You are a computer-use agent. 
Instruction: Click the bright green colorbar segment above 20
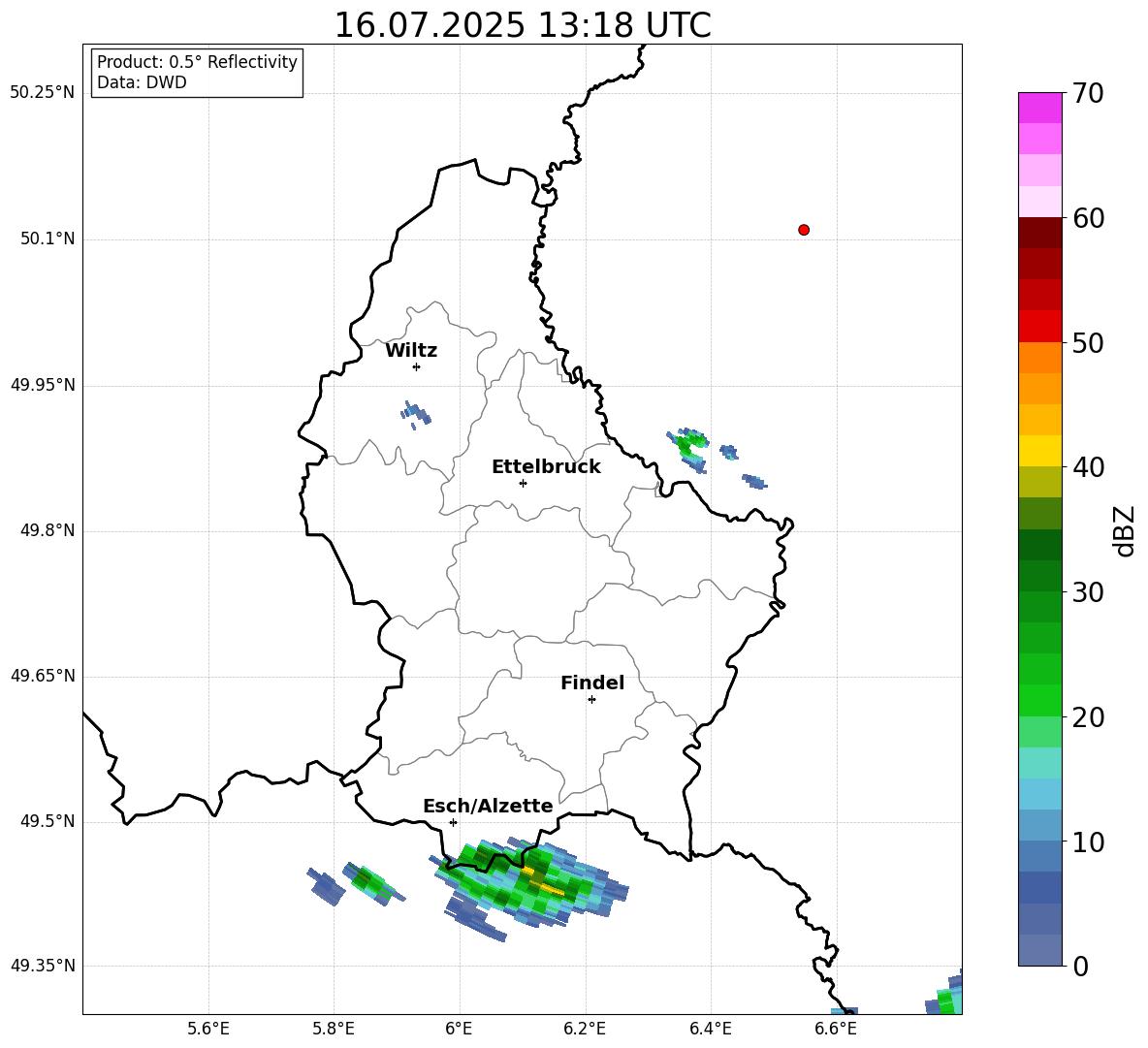pos(1039,700)
